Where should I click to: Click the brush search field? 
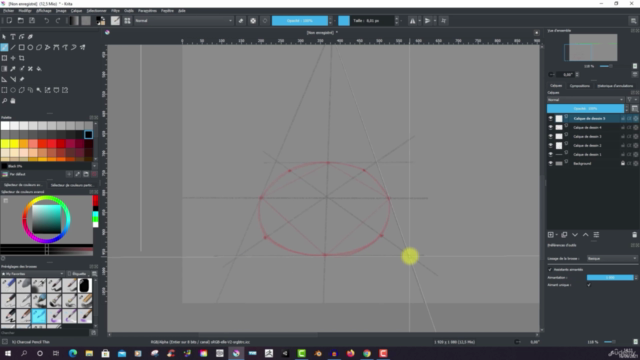pos(45,333)
